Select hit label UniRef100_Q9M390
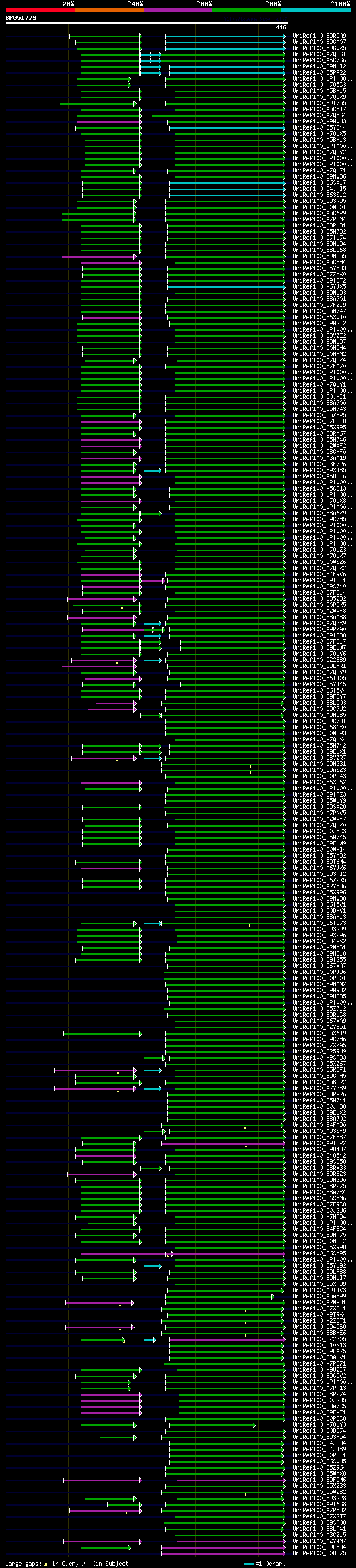 (319, 1179)
